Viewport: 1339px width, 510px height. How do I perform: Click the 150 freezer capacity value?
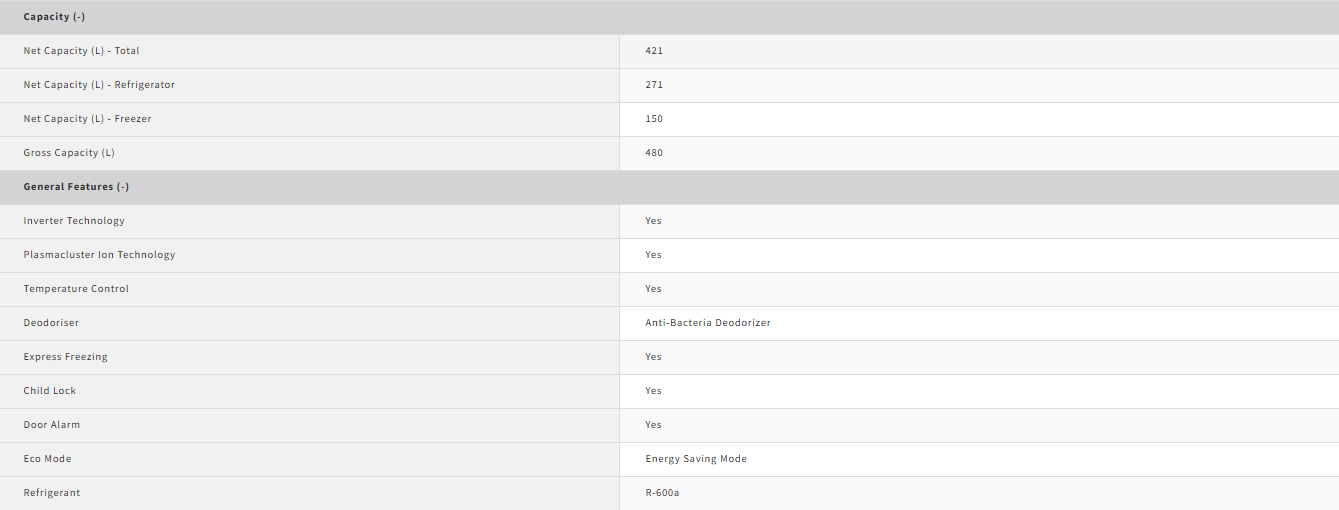pos(654,119)
